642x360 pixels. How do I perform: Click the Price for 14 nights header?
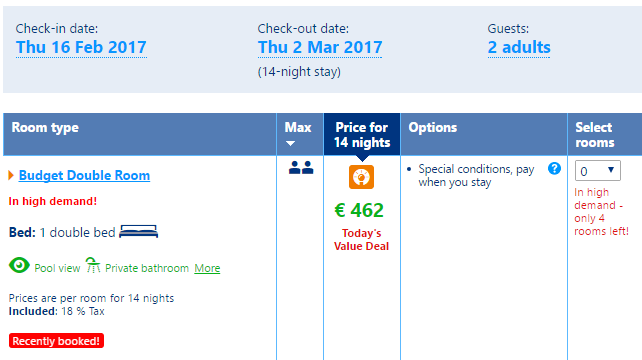(x=362, y=135)
